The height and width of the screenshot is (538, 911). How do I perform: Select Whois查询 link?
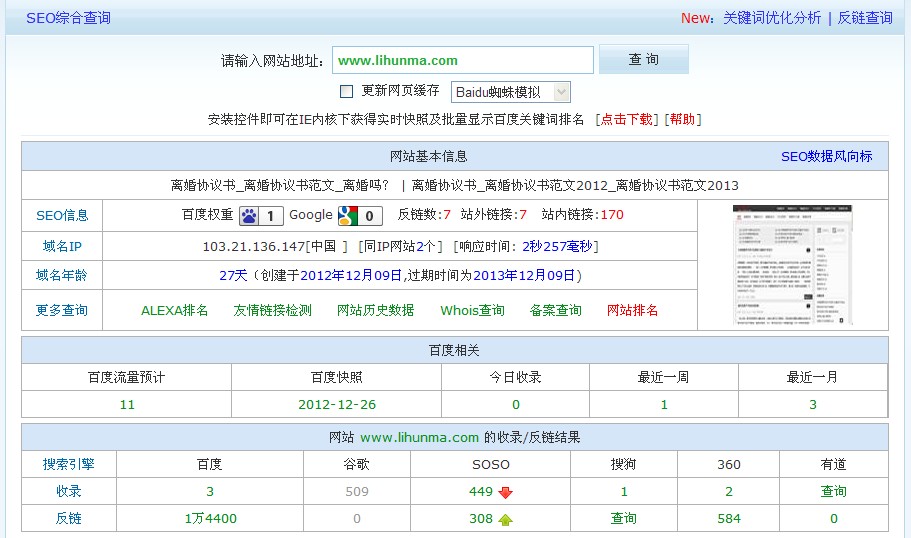(472, 310)
